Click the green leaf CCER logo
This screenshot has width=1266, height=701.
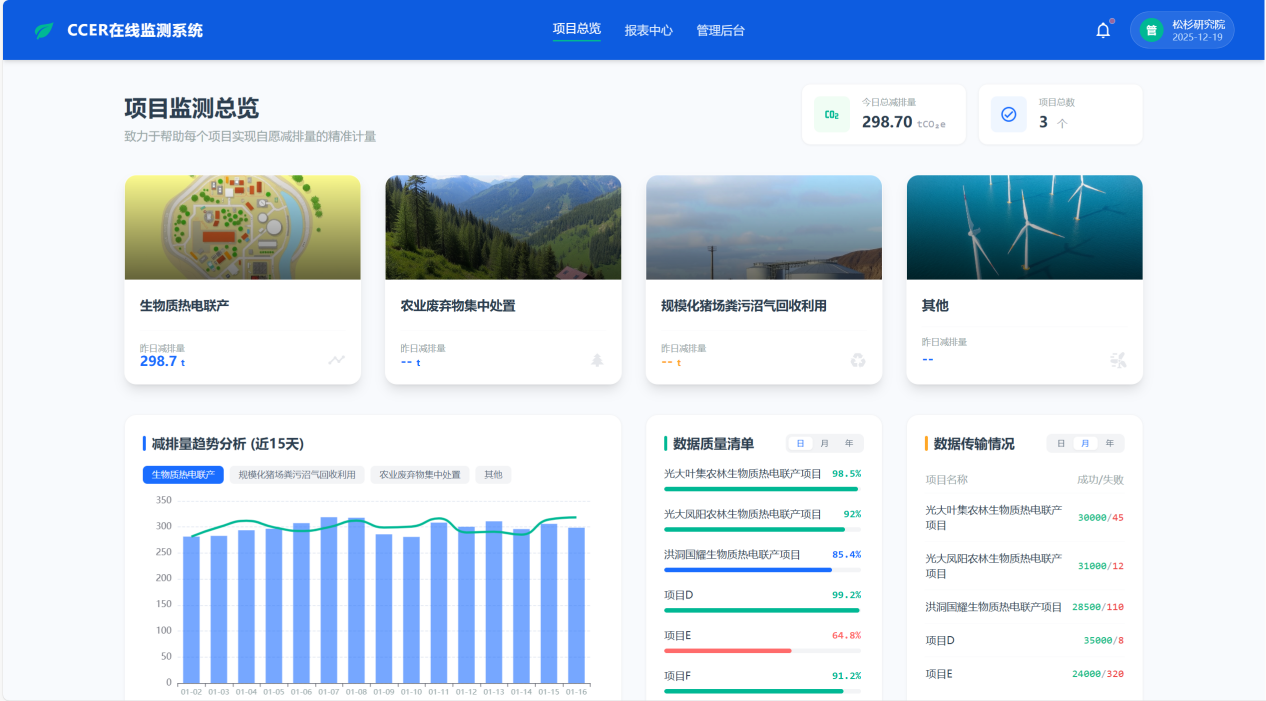tap(44, 31)
